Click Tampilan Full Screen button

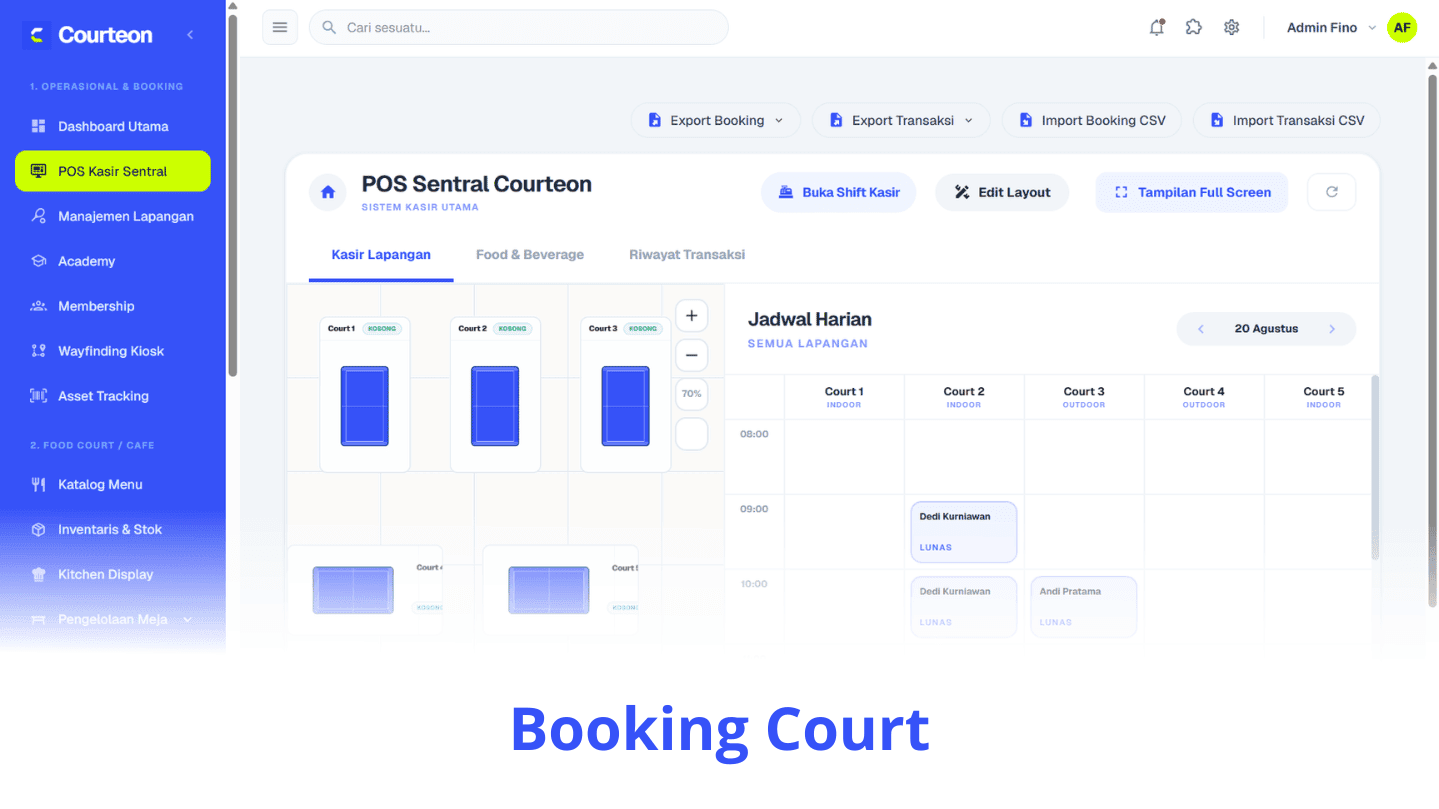point(1192,192)
